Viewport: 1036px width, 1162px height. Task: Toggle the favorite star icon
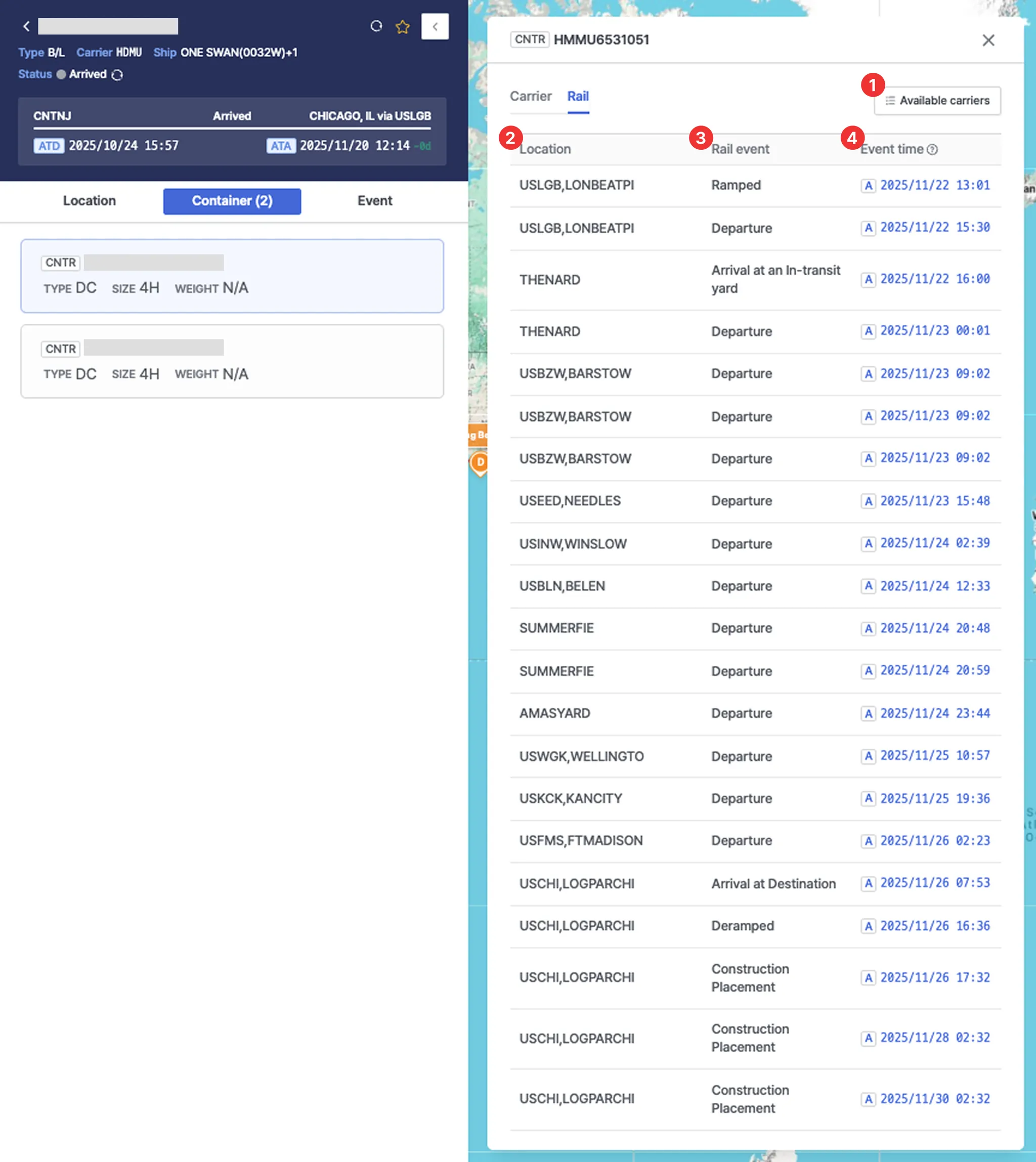pos(403,27)
